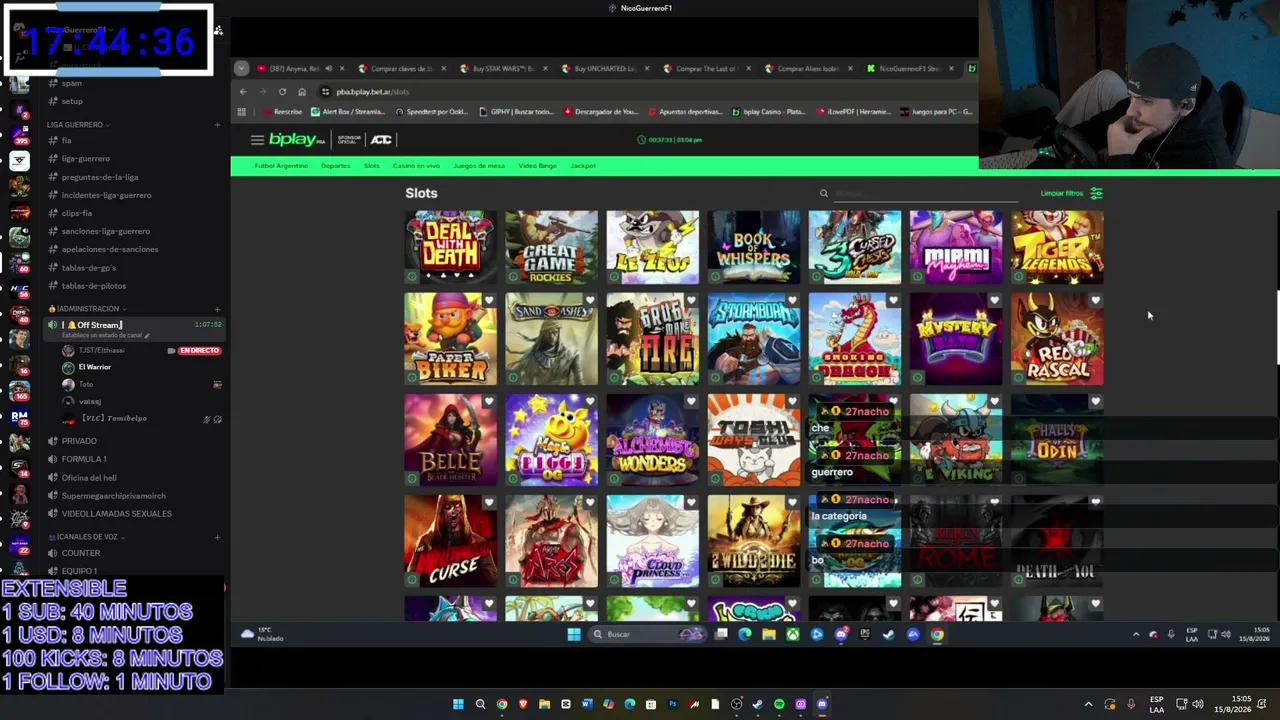This screenshot has width=1280, height=720.
Task: Open the Alert Box / Streamlabs bookmark
Action: point(346,112)
